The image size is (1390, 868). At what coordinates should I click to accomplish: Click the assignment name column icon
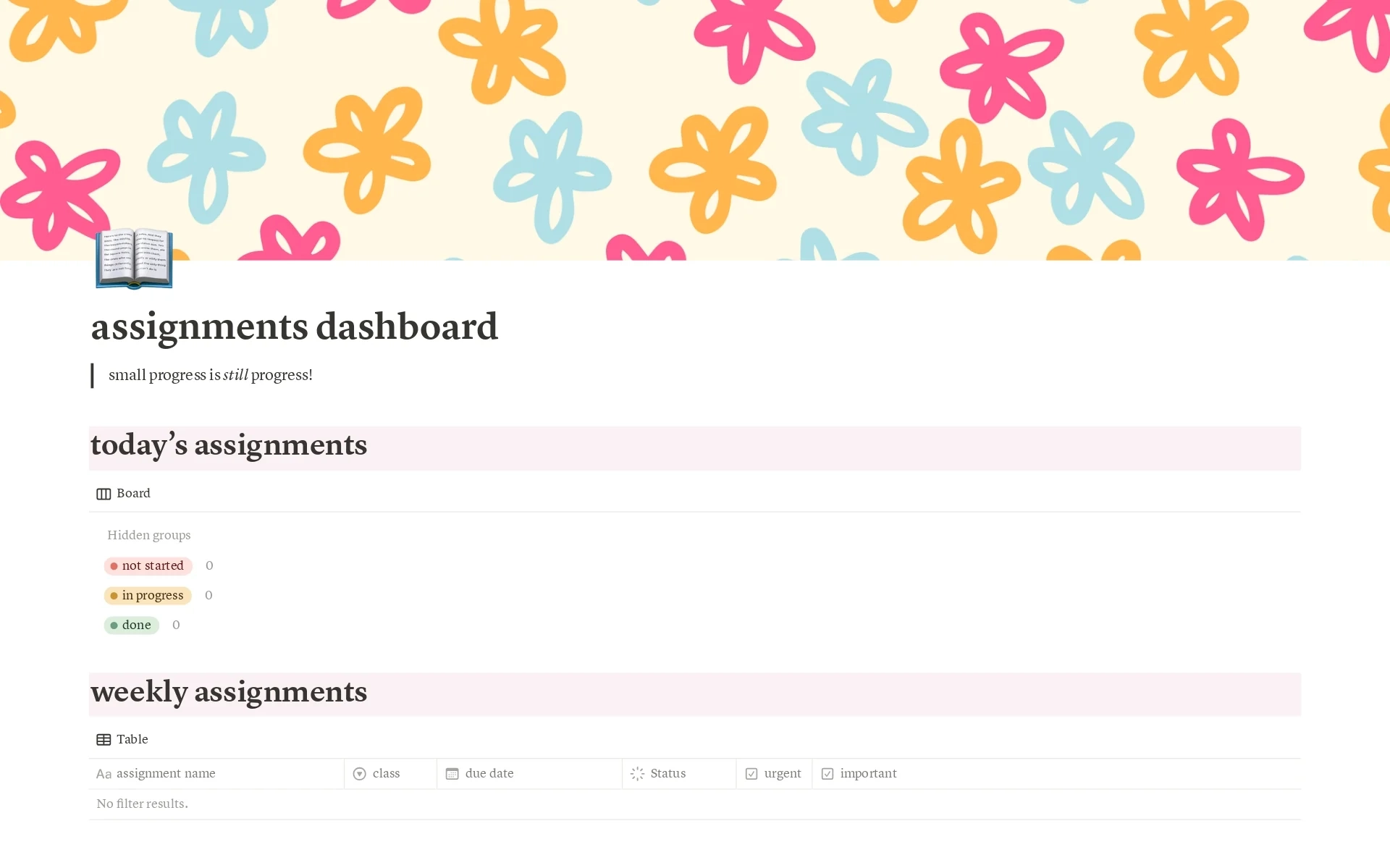103,773
